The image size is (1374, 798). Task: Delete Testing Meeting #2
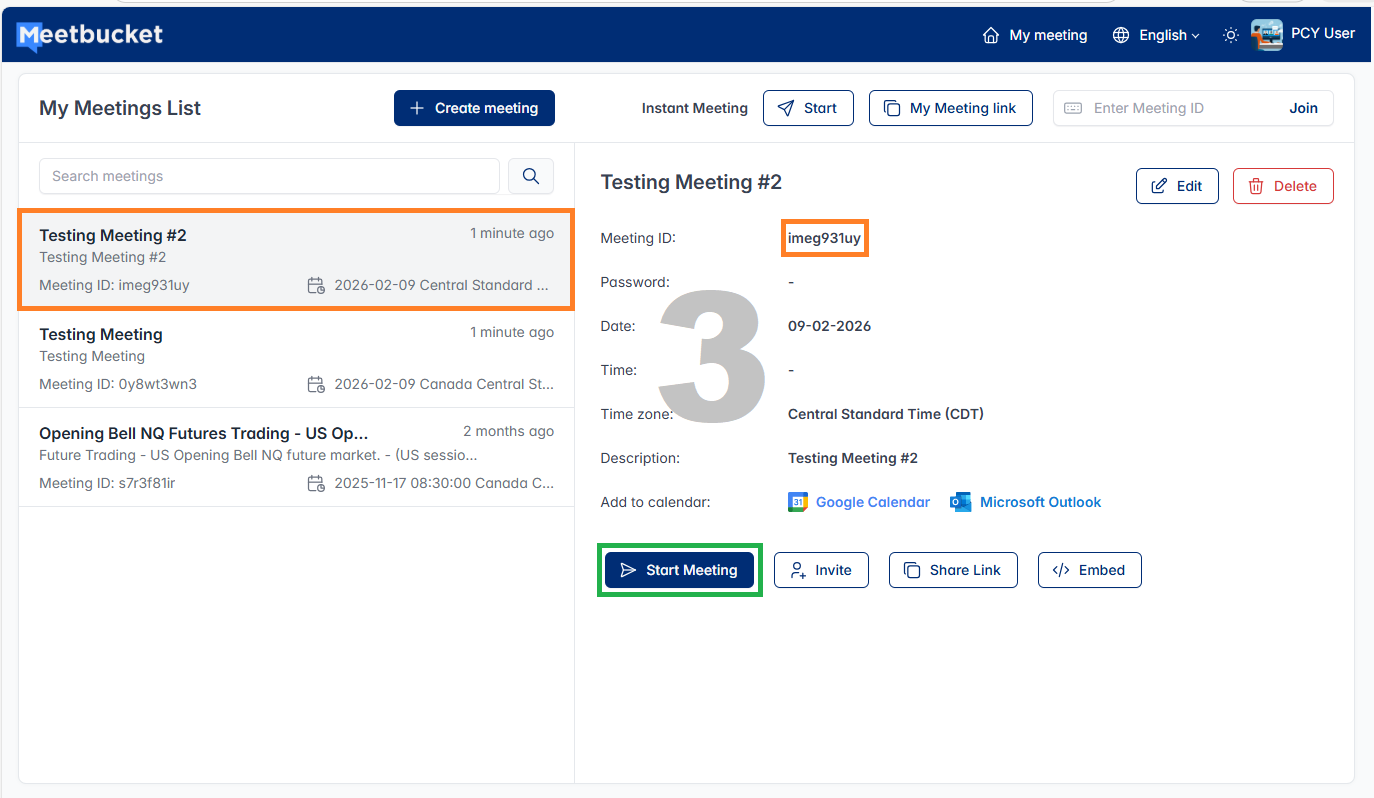(1283, 186)
